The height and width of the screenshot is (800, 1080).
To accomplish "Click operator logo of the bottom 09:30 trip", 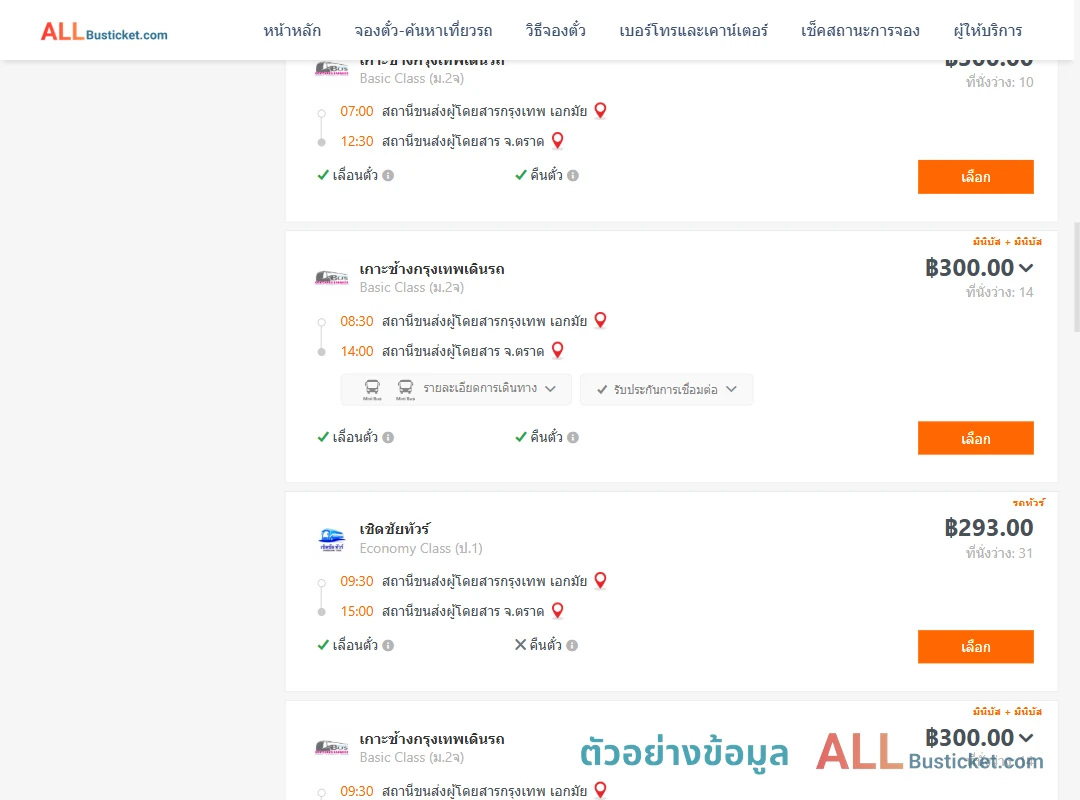I will tap(331, 748).
